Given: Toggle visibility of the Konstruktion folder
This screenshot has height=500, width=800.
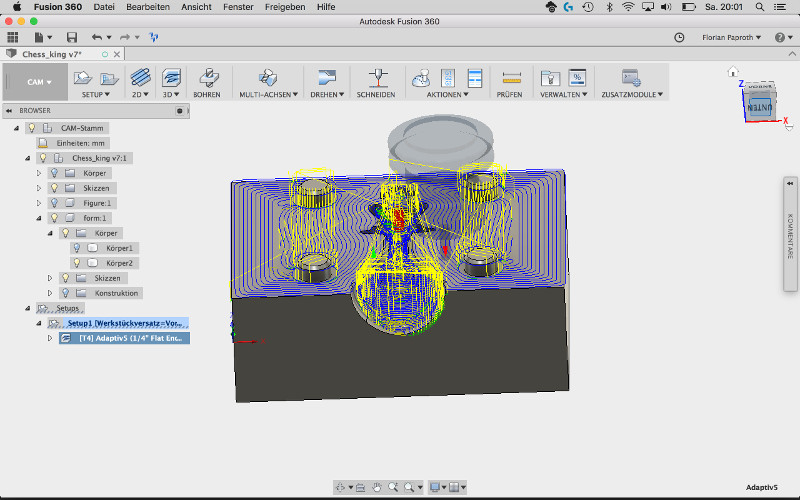Looking at the screenshot, I should [65, 293].
